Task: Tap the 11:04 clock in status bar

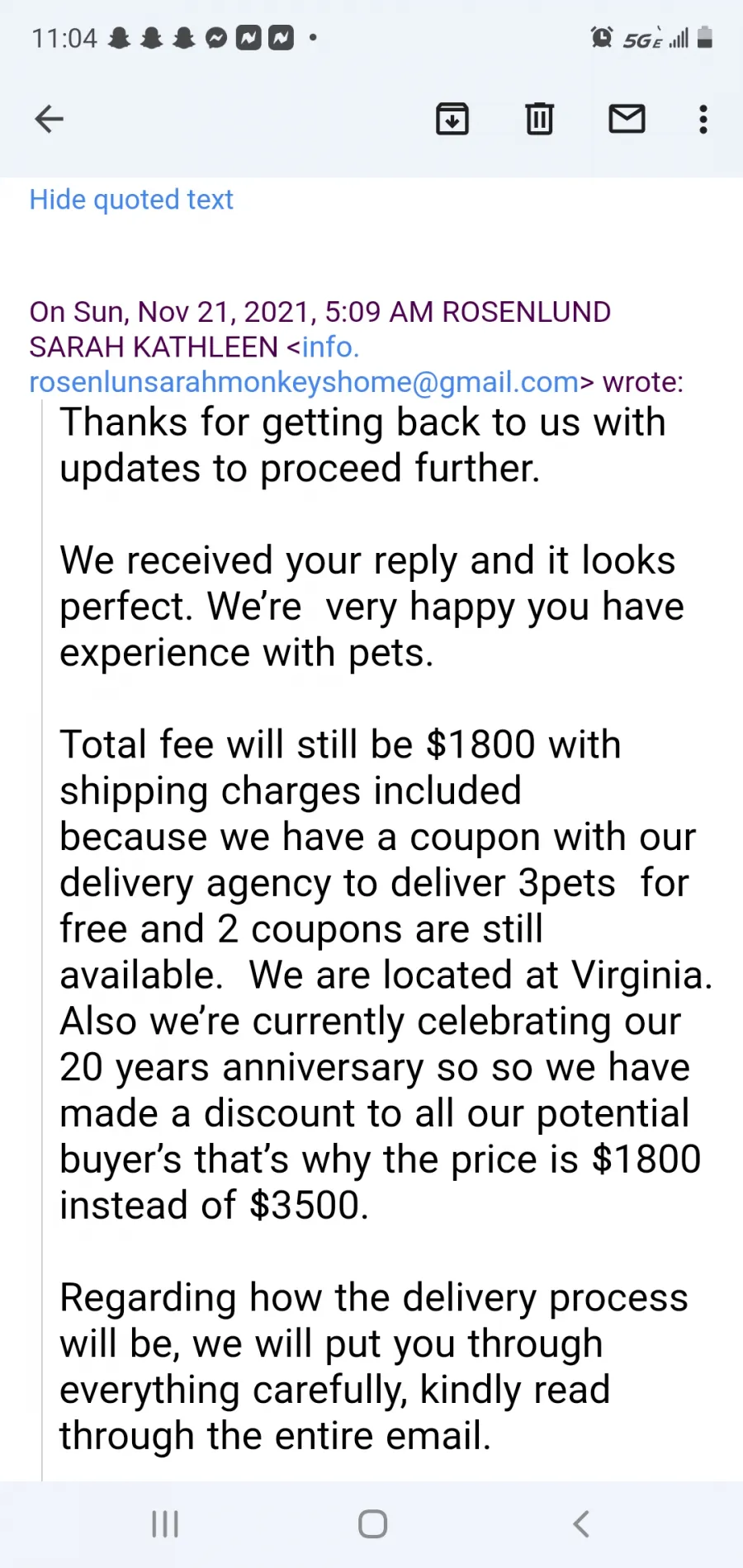Action: pyautogui.click(x=64, y=38)
